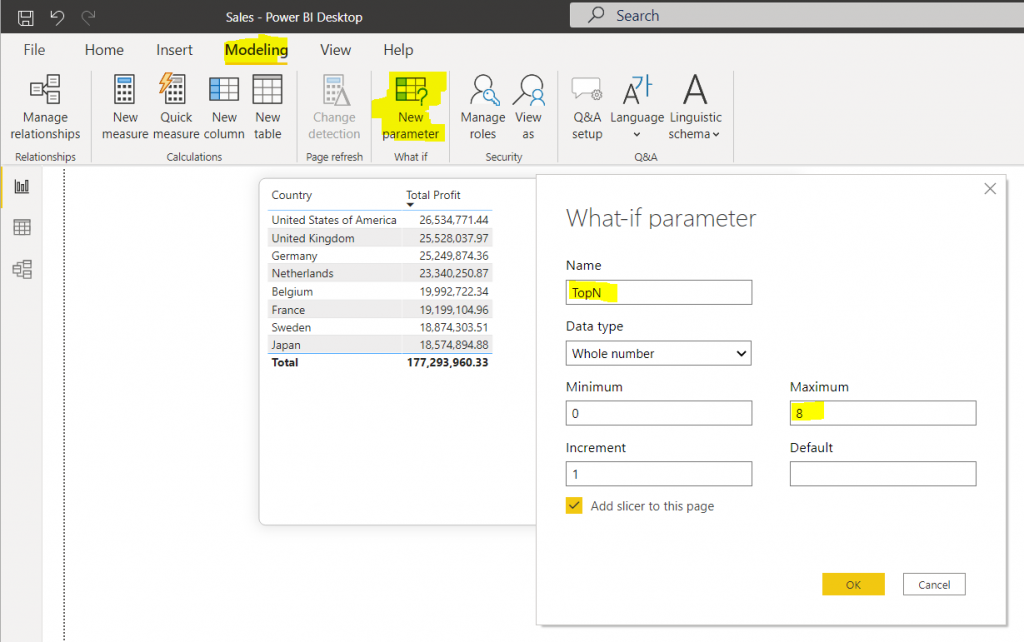
Task: Select the Modeling tab
Action: pos(256,50)
